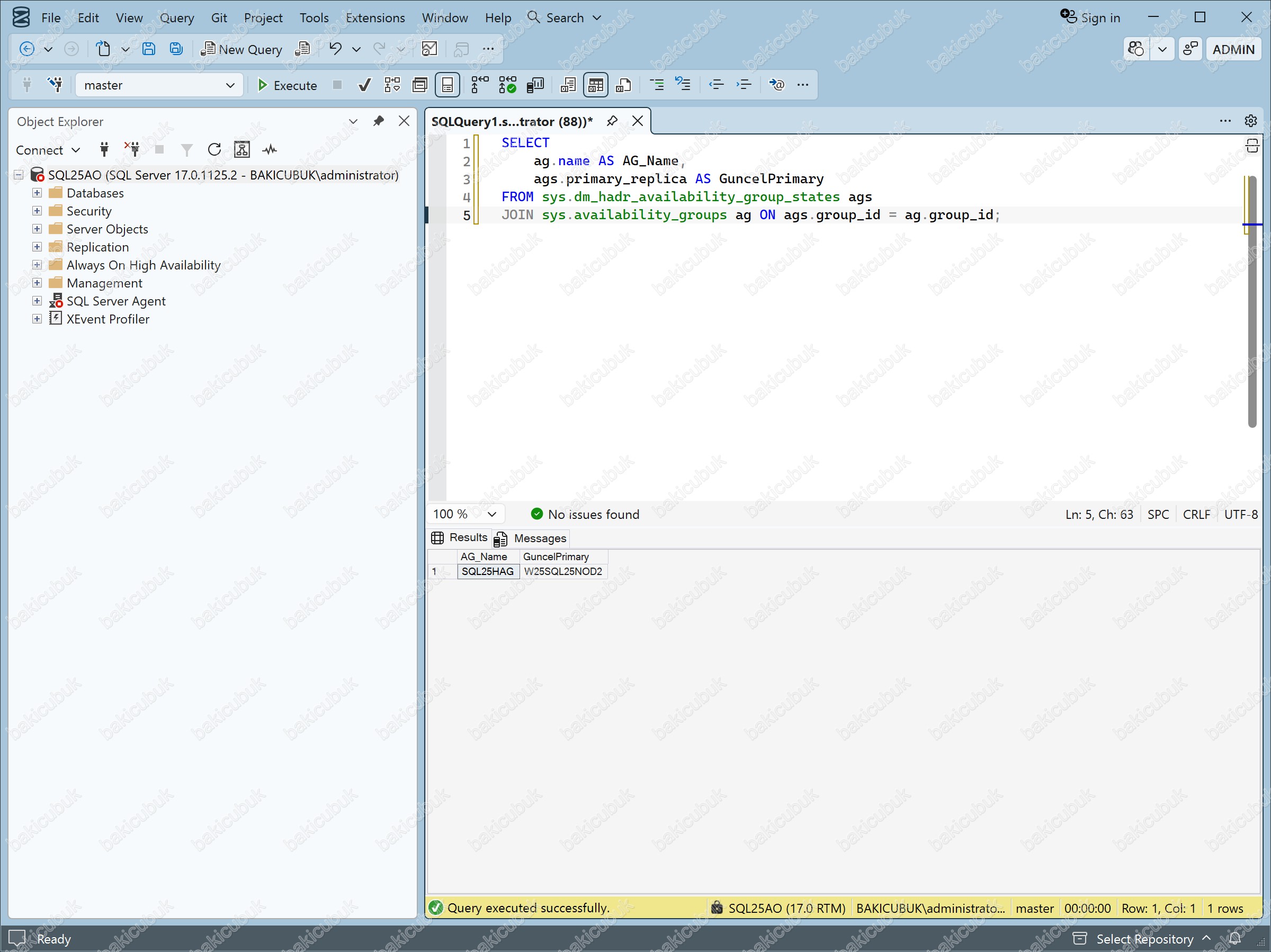1271x952 pixels.
Task: Click the Execute query button
Action: [287, 85]
